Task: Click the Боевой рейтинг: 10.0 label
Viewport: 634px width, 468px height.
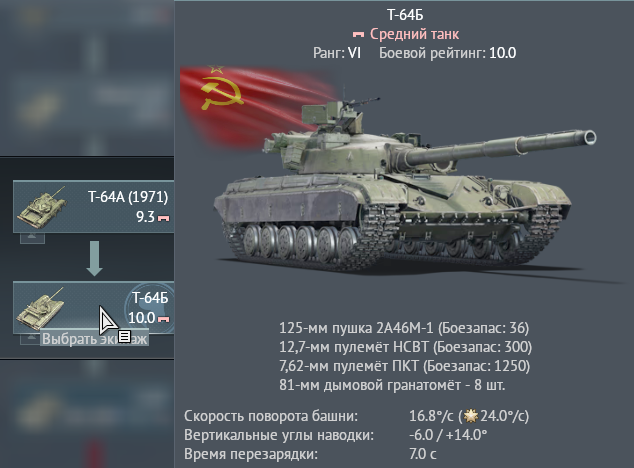Action: pyautogui.click(x=448, y=53)
